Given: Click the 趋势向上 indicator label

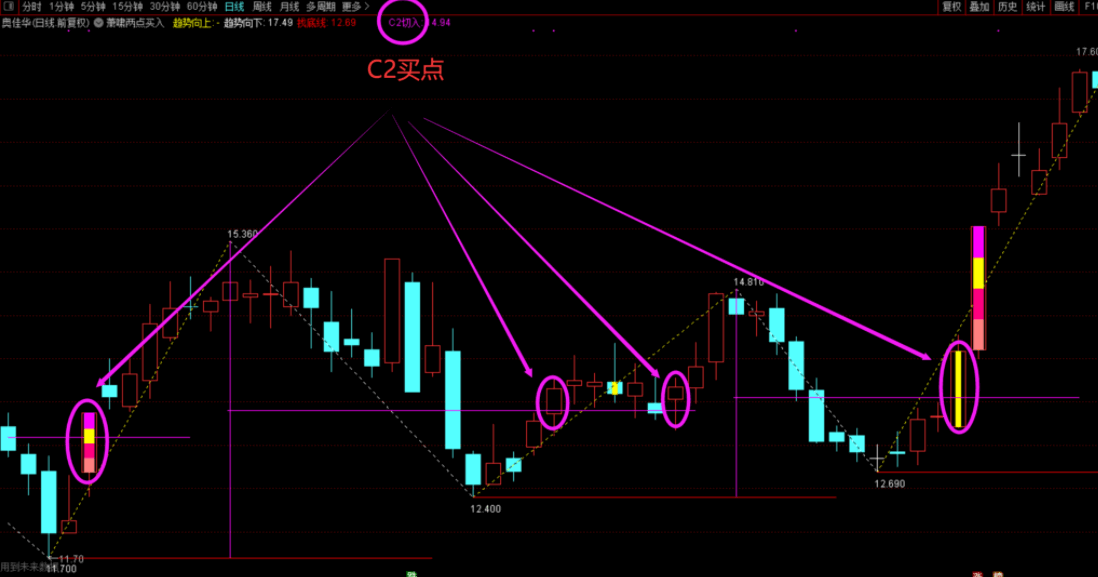Looking at the screenshot, I should point(194,22).
